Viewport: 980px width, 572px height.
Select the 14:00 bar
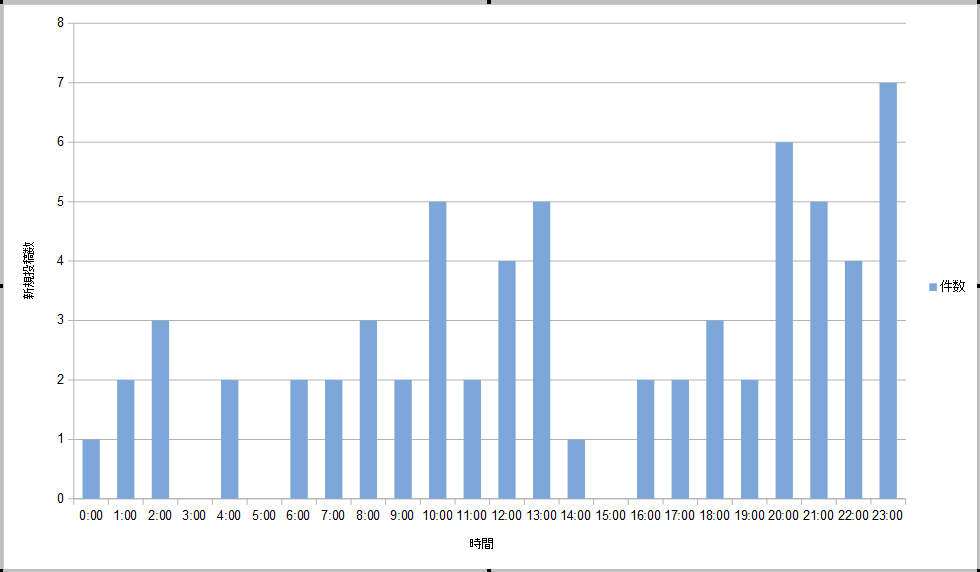point(576,469)
